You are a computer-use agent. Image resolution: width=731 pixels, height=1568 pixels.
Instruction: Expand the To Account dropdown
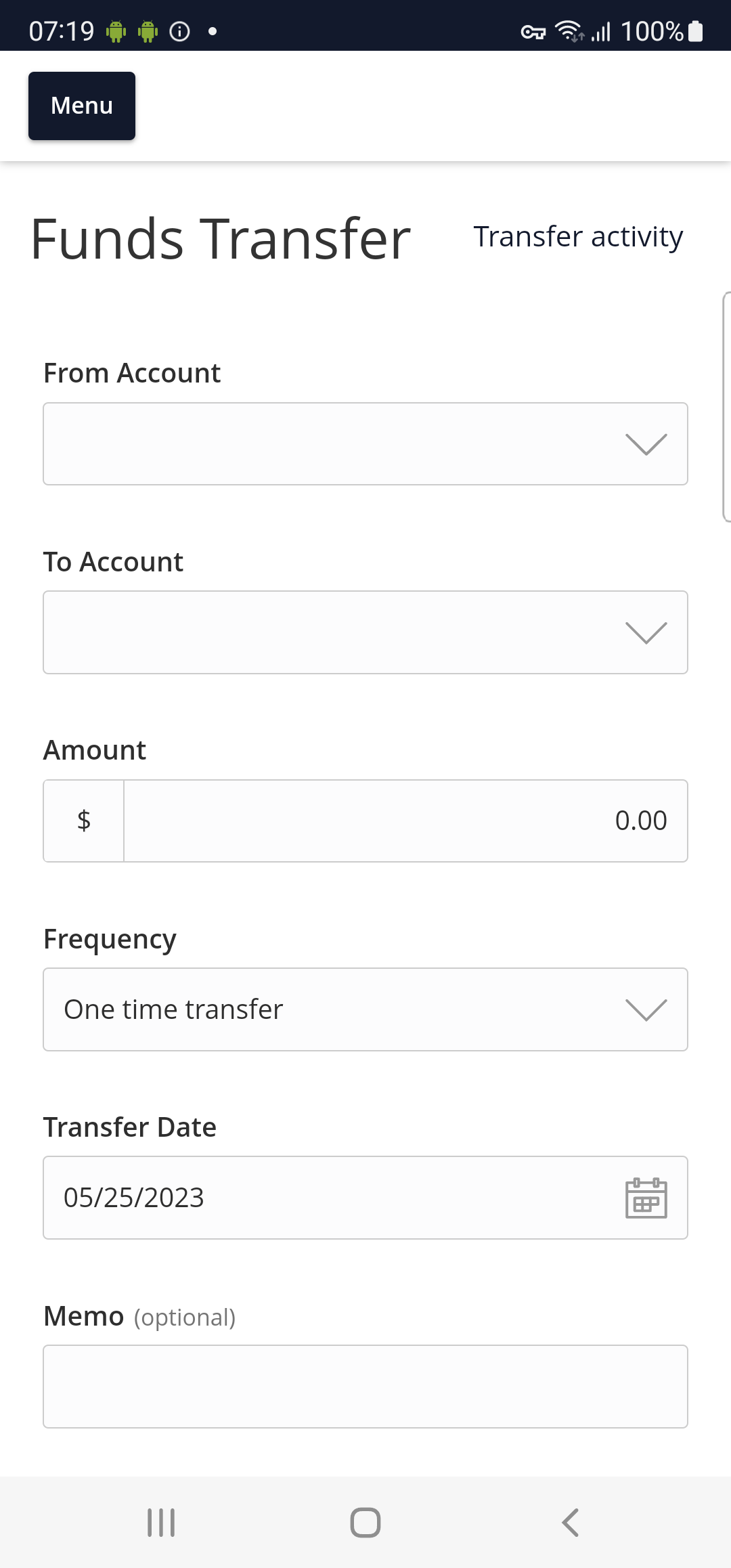pos(365,632)
